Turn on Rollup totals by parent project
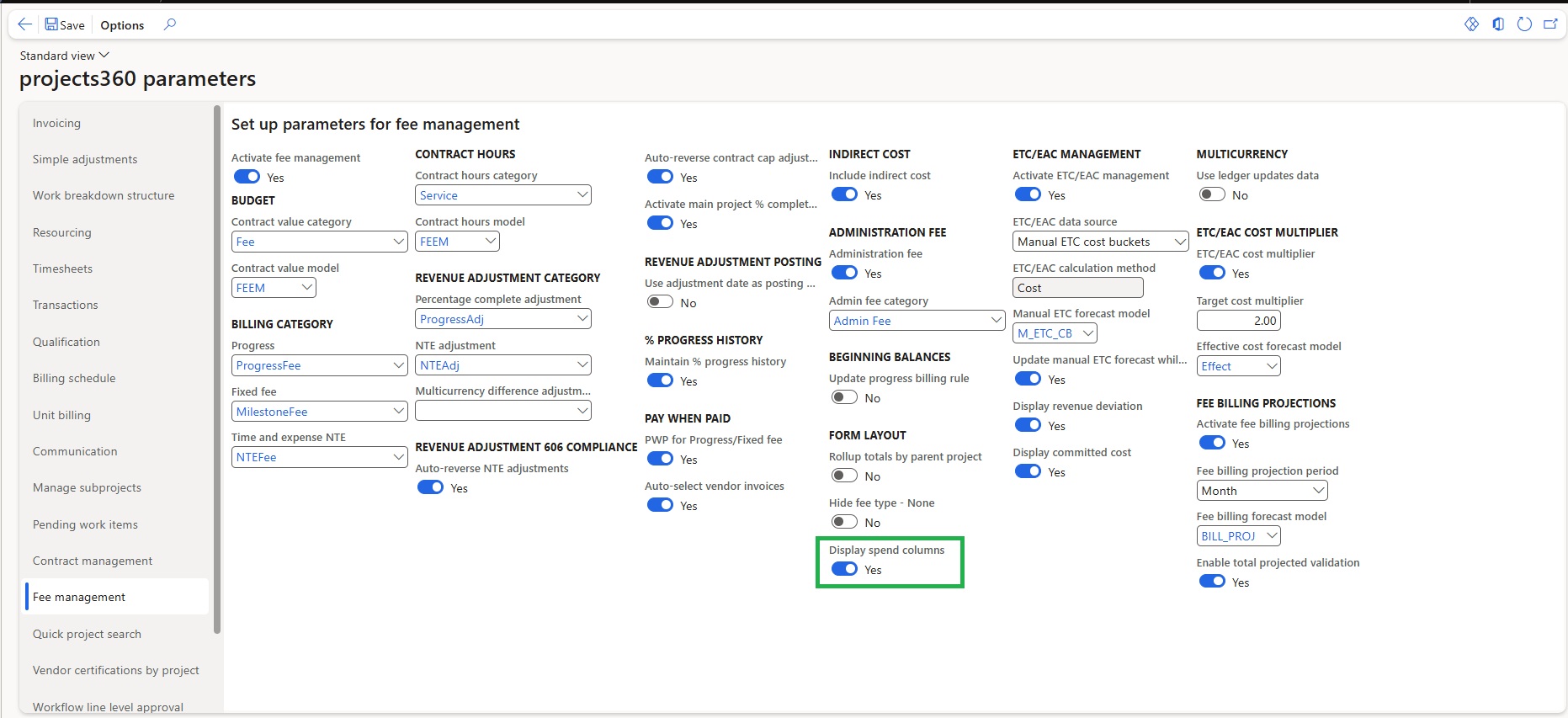The image size is (1568, 718). coord(844,476)
